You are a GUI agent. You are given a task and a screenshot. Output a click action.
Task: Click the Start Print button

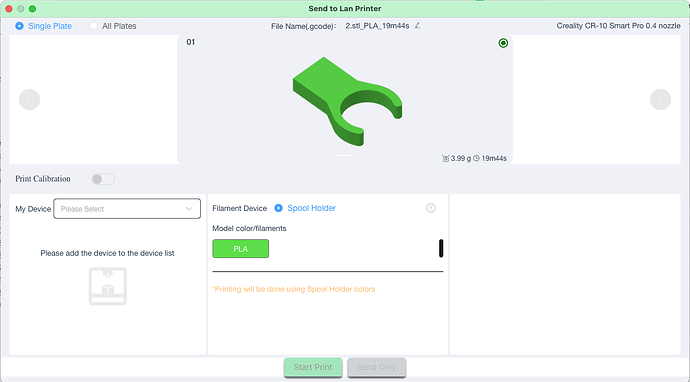(313, 367)
